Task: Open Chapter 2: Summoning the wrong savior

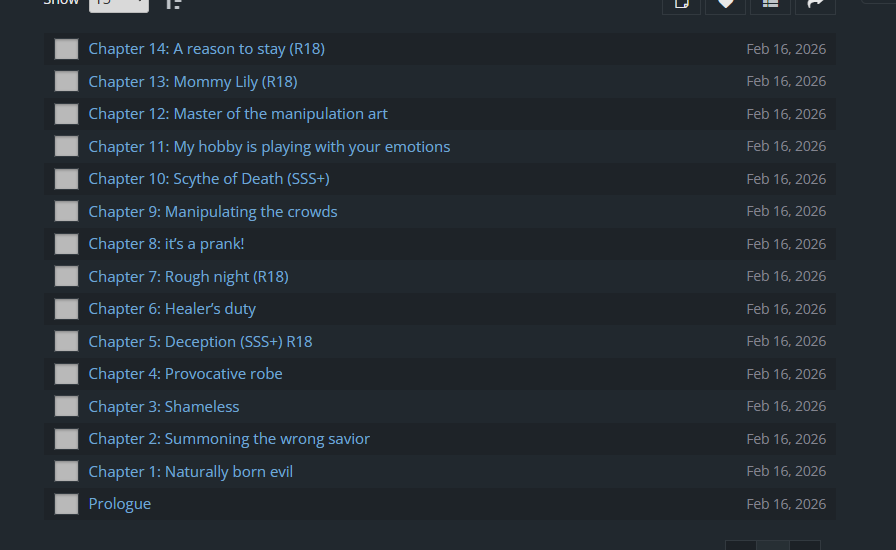Action: coord(229,439)
